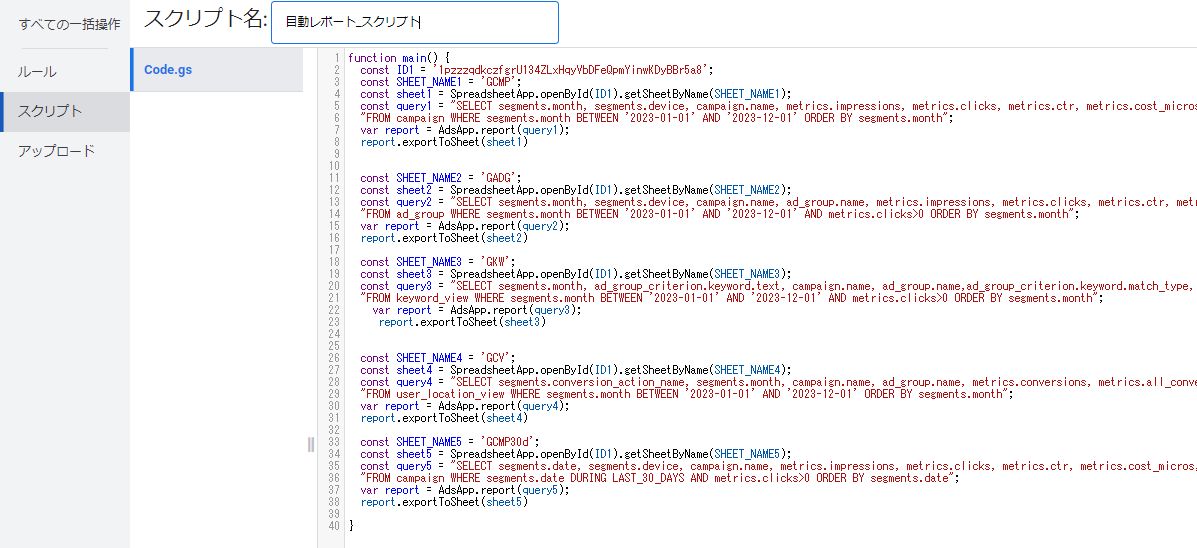Open the すべての一括操作 sidebar item
1197x548 pixels.
click(x=70, y=23)
